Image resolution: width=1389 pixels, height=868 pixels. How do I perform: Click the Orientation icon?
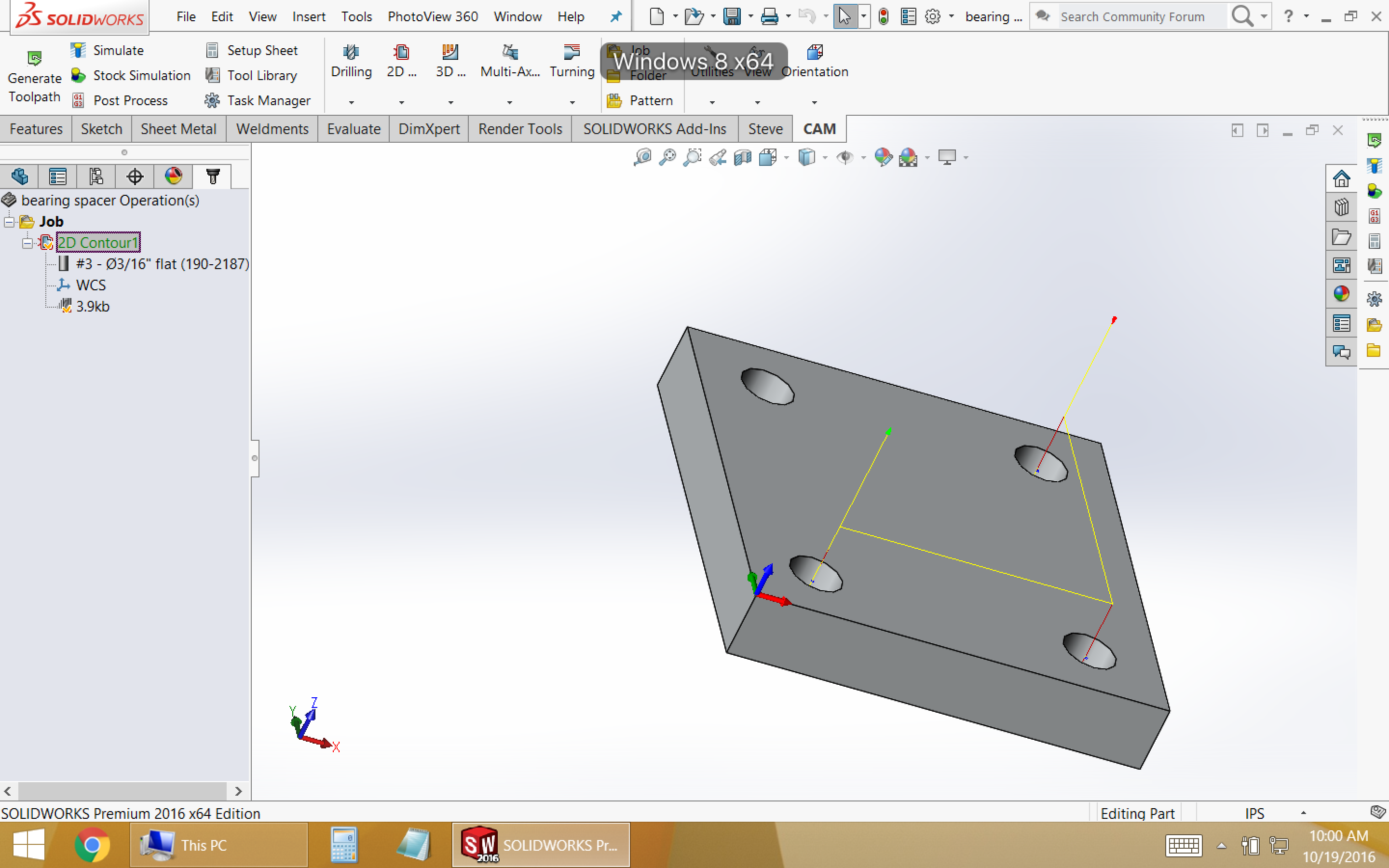click(x=815, y=52)
